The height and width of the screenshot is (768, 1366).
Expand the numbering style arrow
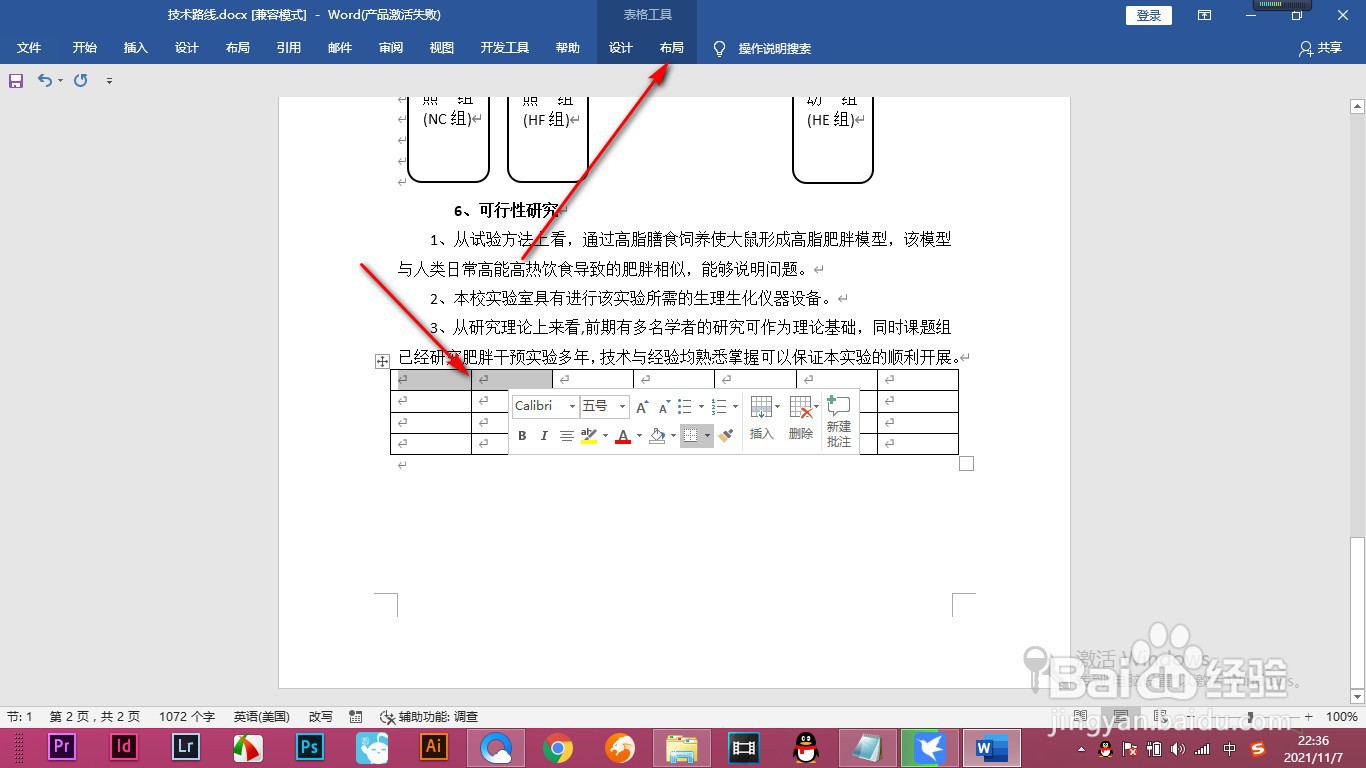pos(735,406)
